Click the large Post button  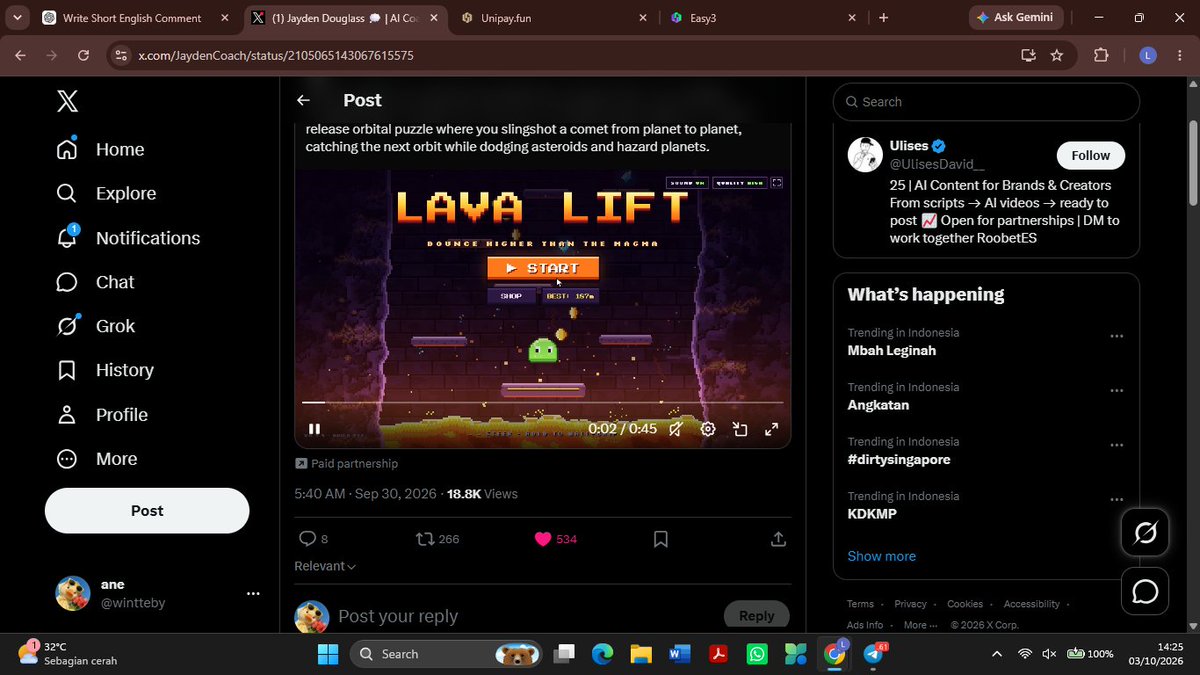[x=147, y=510]
